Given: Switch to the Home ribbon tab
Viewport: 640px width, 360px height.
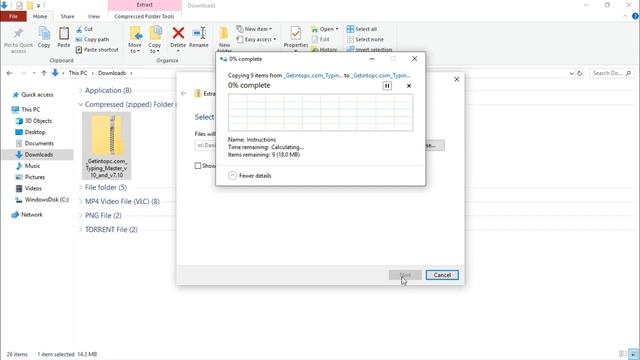Looking at the screenshot, I should [40, 16].
